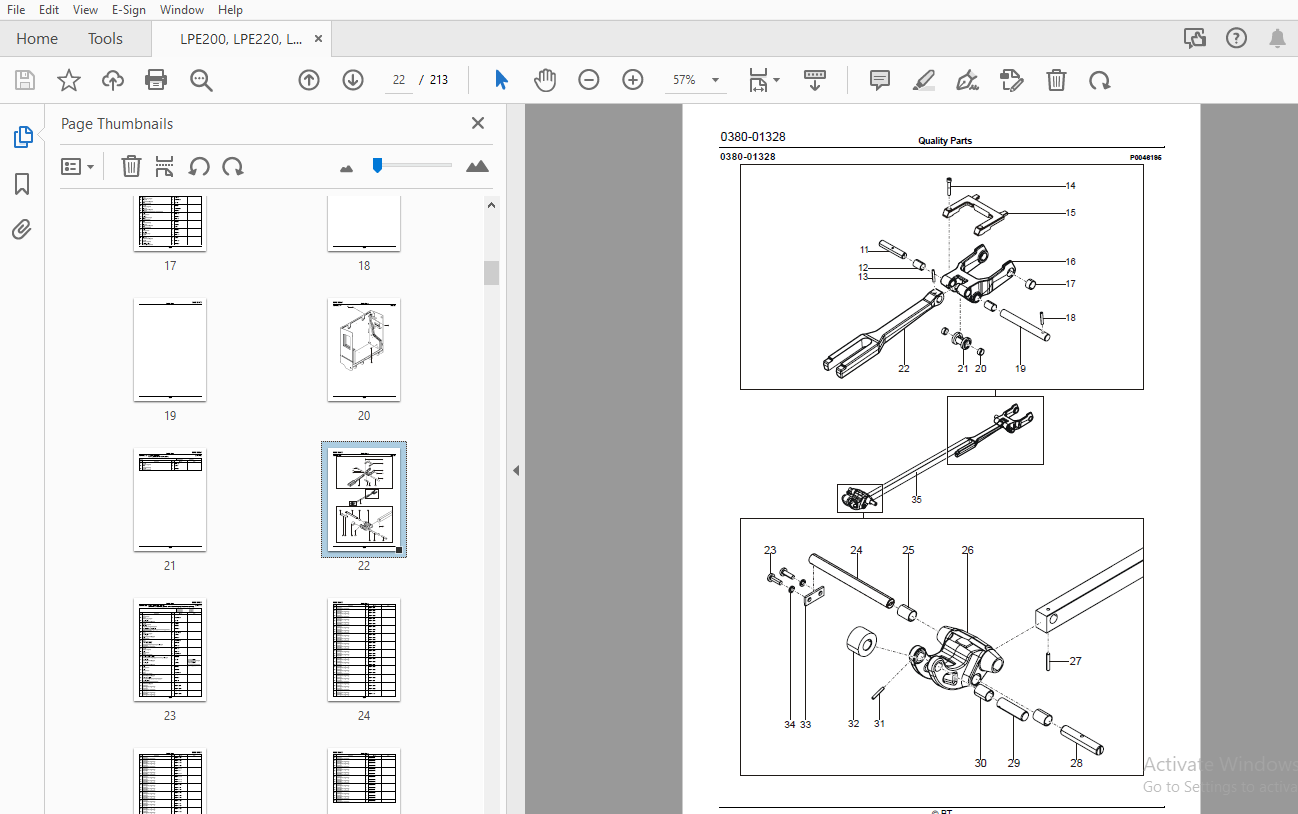This screenshot has width=1298, height=814.
Task: Bookmark this file with the star icon
Action: [x=69, y=80]
